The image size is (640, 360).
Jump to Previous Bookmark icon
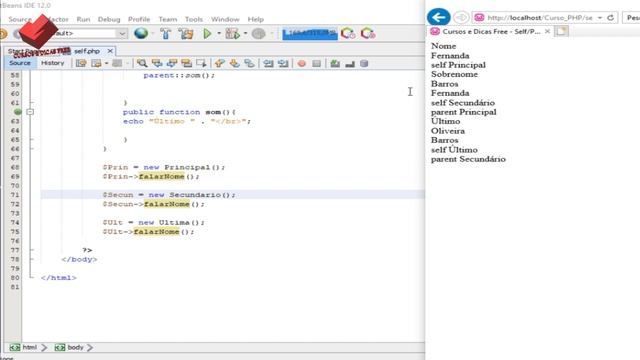[x=220, y=63]
